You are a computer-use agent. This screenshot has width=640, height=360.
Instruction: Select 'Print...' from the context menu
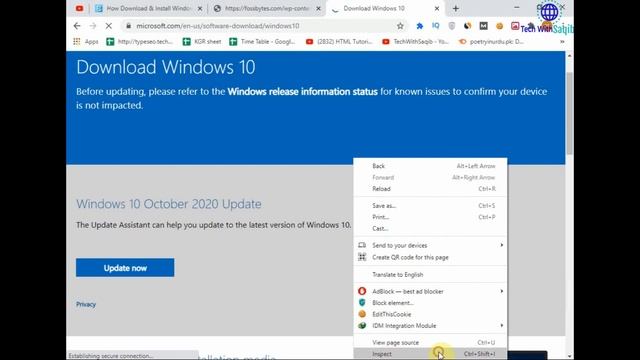430,217
